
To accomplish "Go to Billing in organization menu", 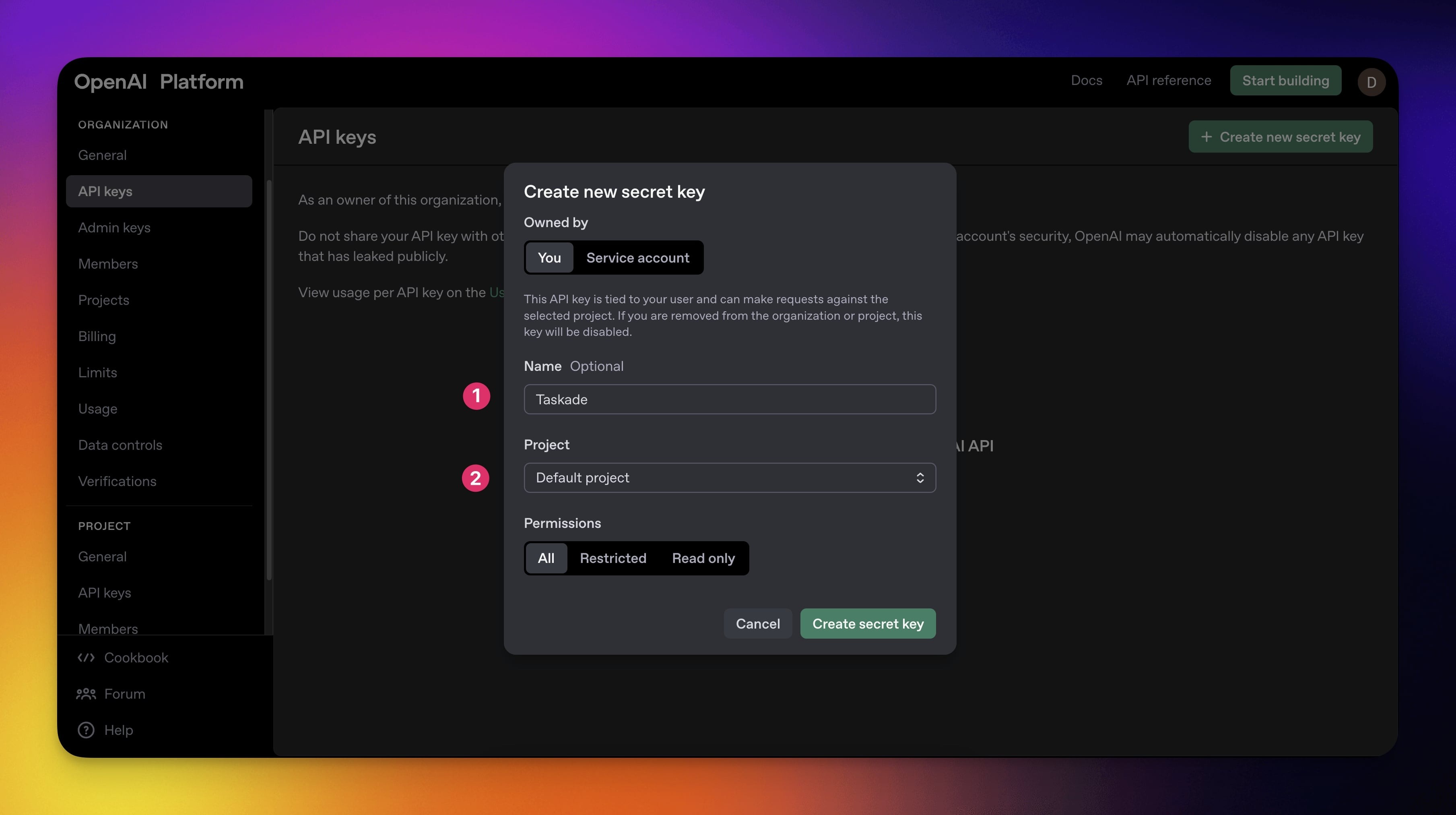I will (97, 336).
